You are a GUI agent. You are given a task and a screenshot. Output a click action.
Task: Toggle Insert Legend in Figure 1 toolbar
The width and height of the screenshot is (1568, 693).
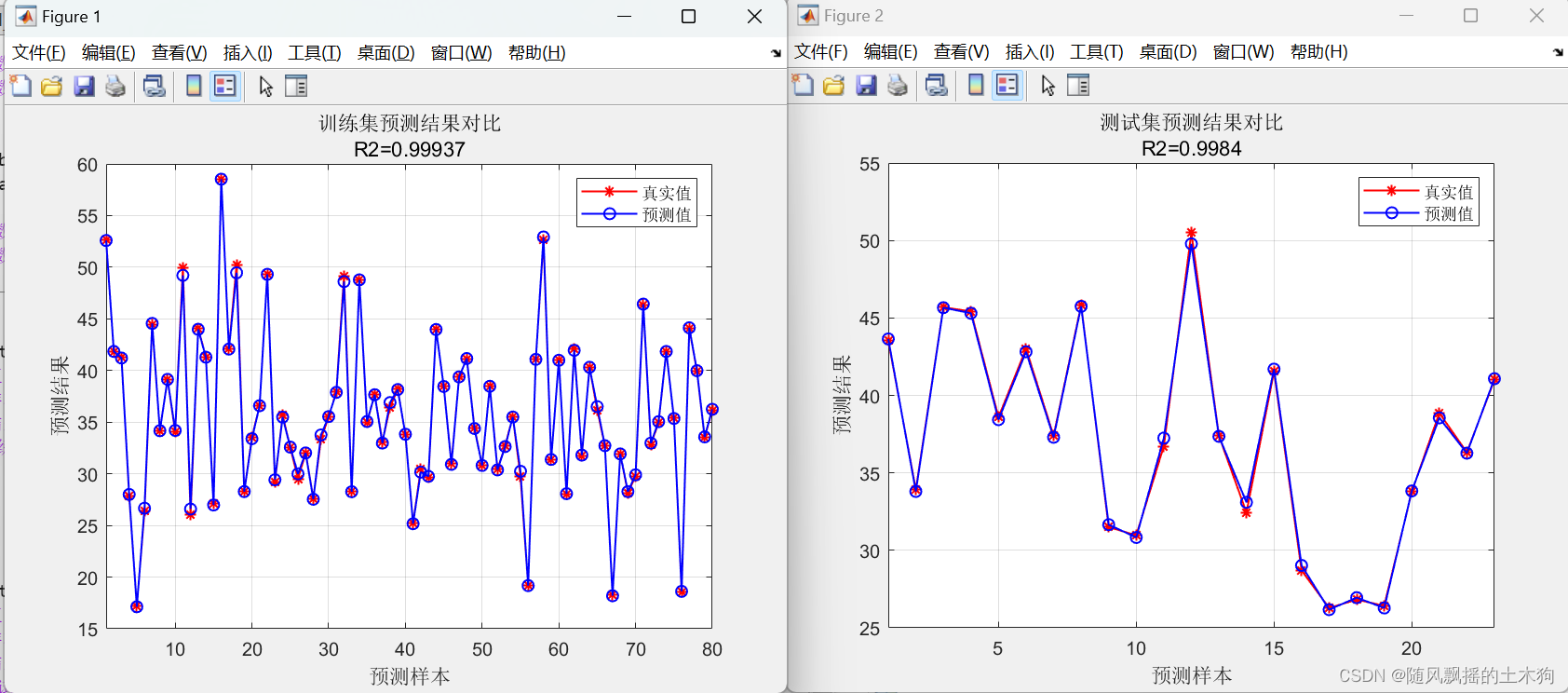coord(225,87)
